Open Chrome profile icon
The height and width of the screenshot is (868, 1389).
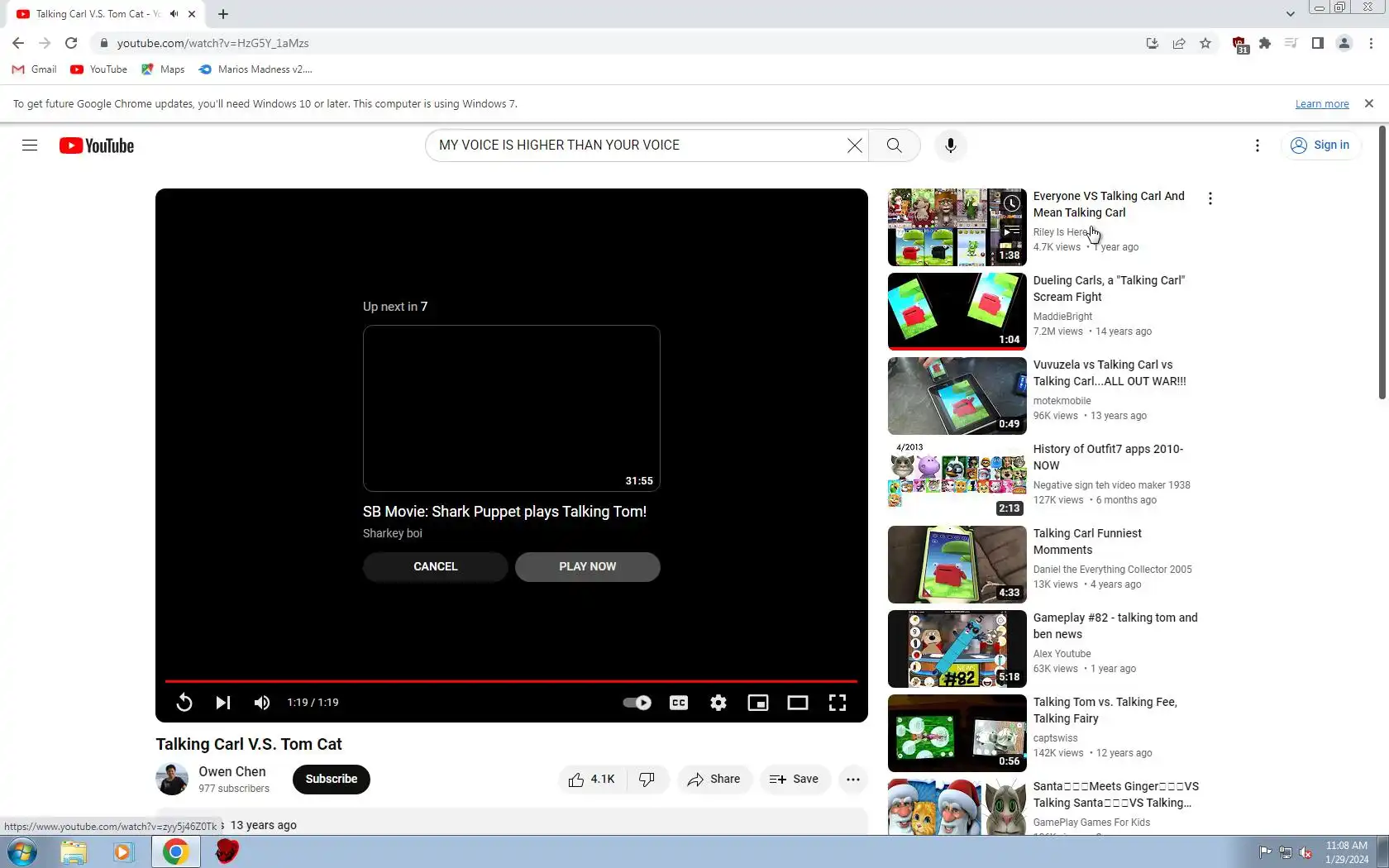tap(1344, 43)
